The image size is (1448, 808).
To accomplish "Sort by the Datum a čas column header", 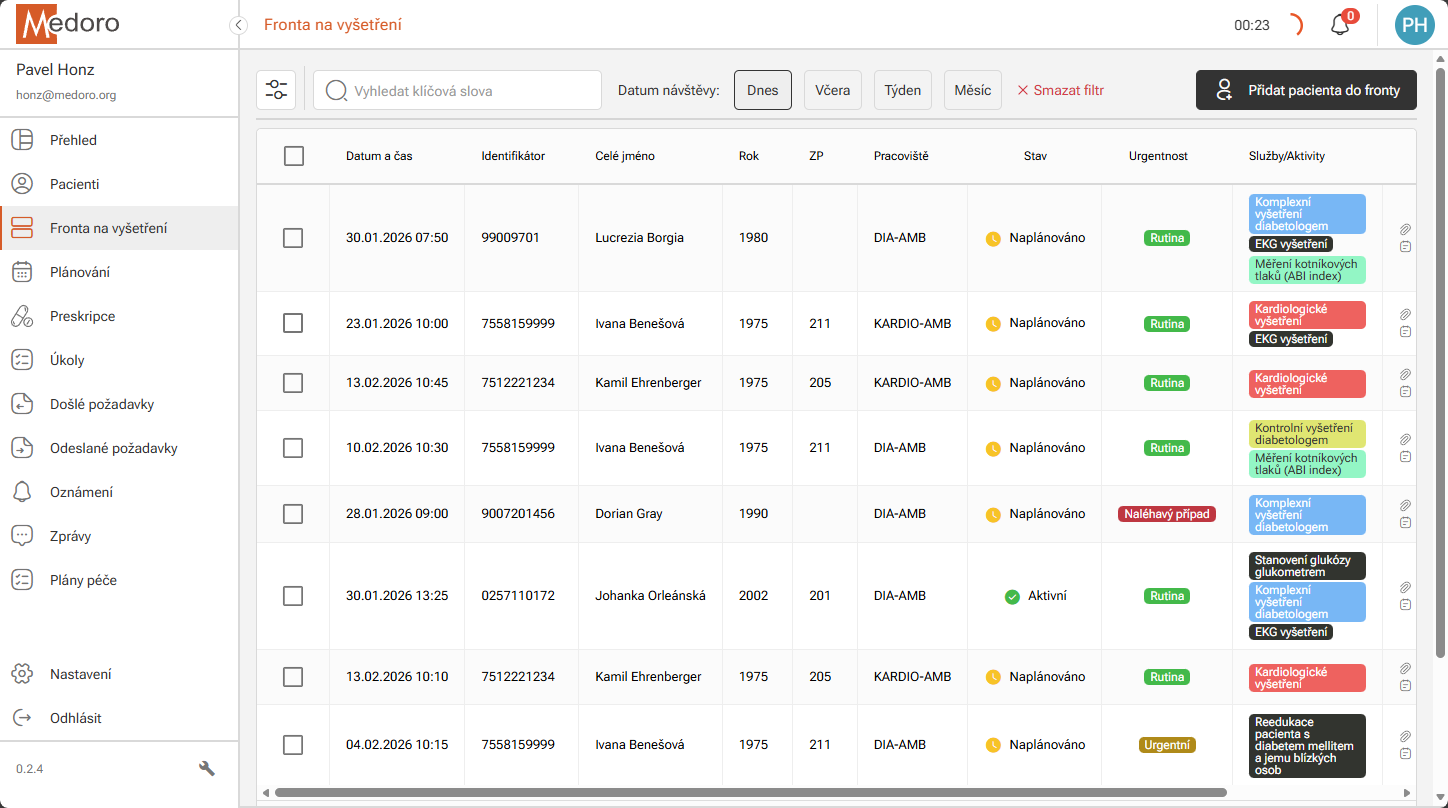I will [379, 156].
